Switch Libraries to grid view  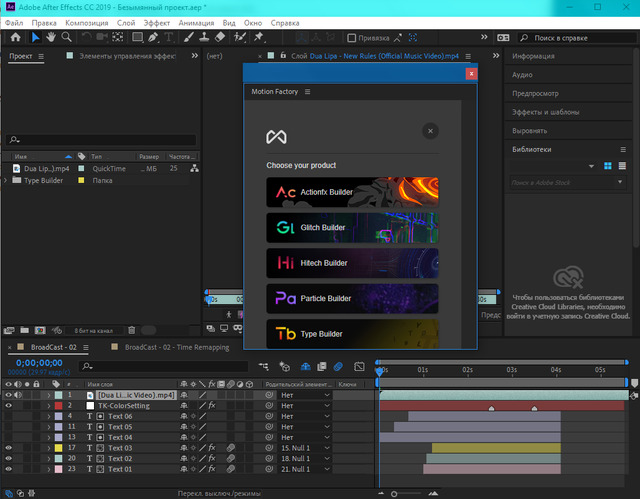coord(607,166)
